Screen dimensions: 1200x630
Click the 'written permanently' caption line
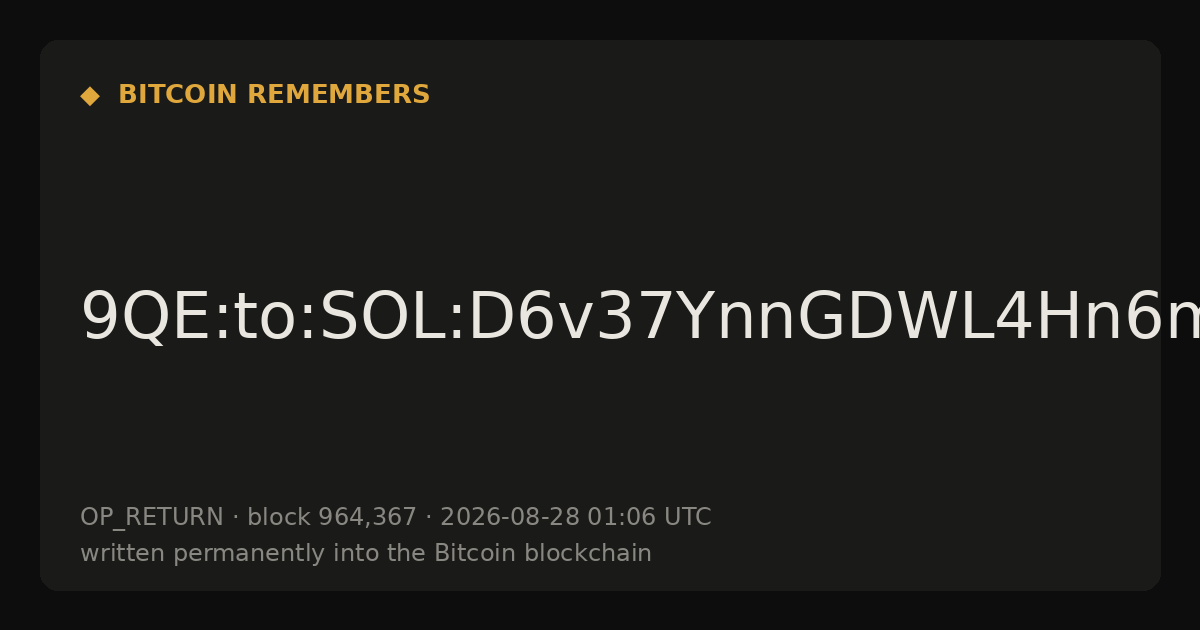[366, 553]
